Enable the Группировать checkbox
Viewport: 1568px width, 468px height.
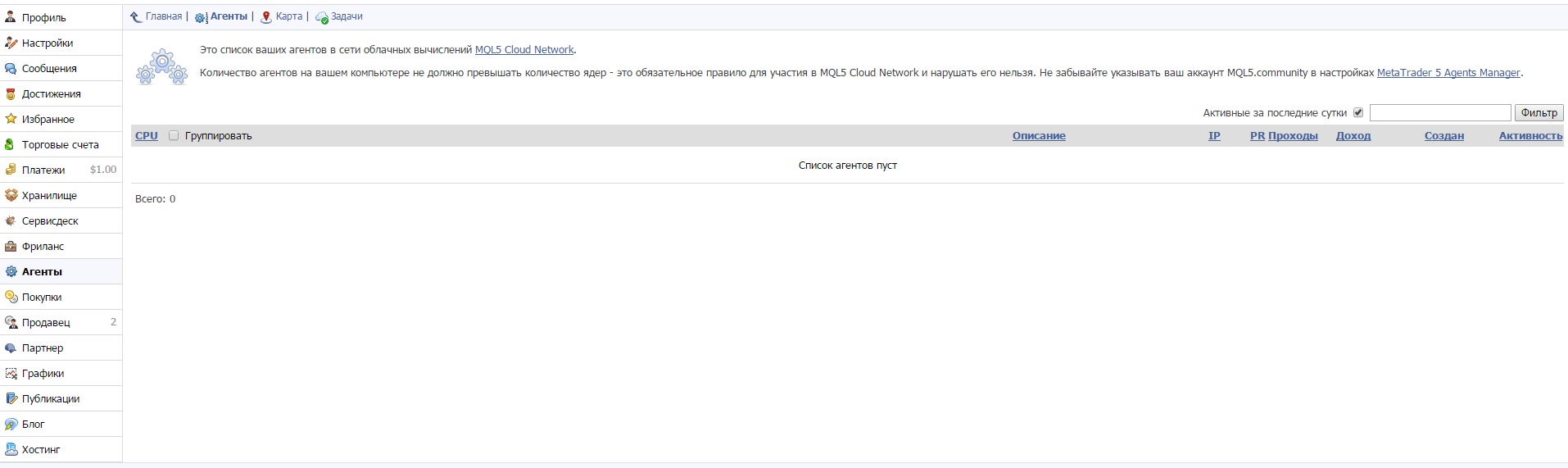(174, 135)
